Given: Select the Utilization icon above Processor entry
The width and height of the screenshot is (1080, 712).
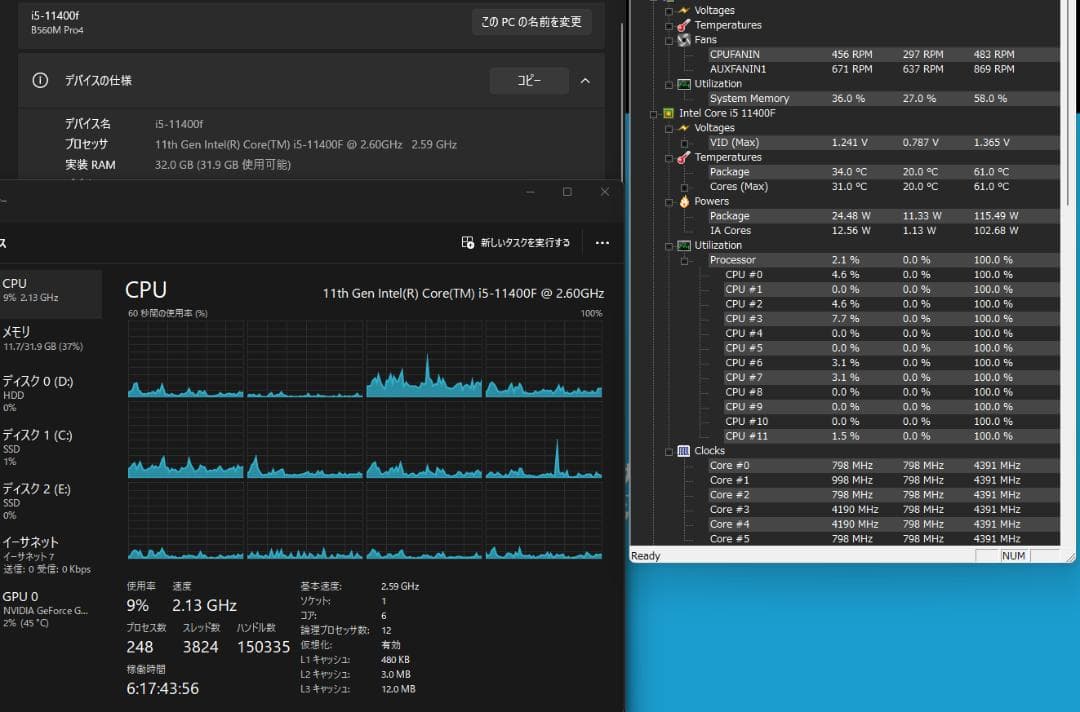Looking at the screenshot, I should (x=684, y=245).
